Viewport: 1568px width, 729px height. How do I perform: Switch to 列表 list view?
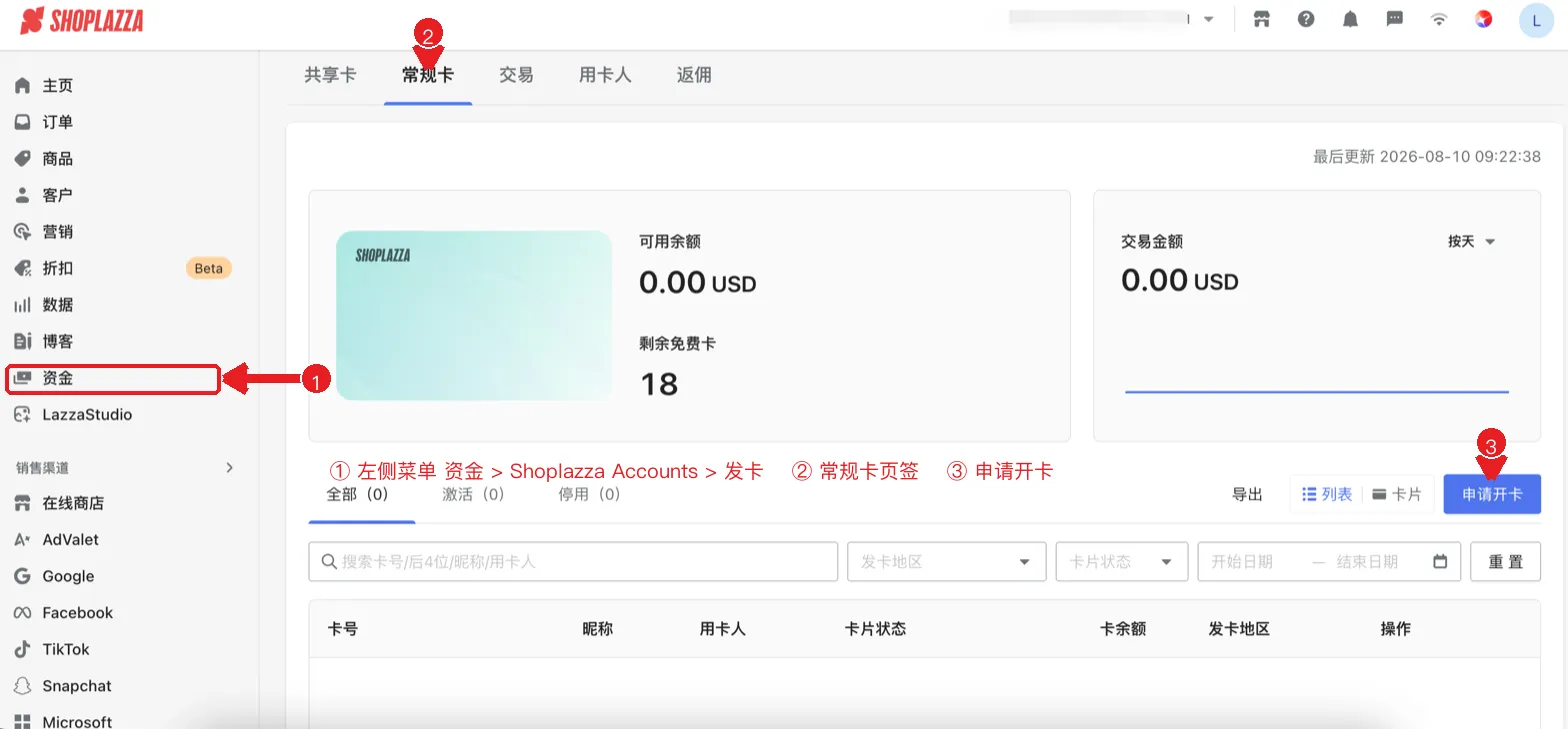click(1327, 494)
